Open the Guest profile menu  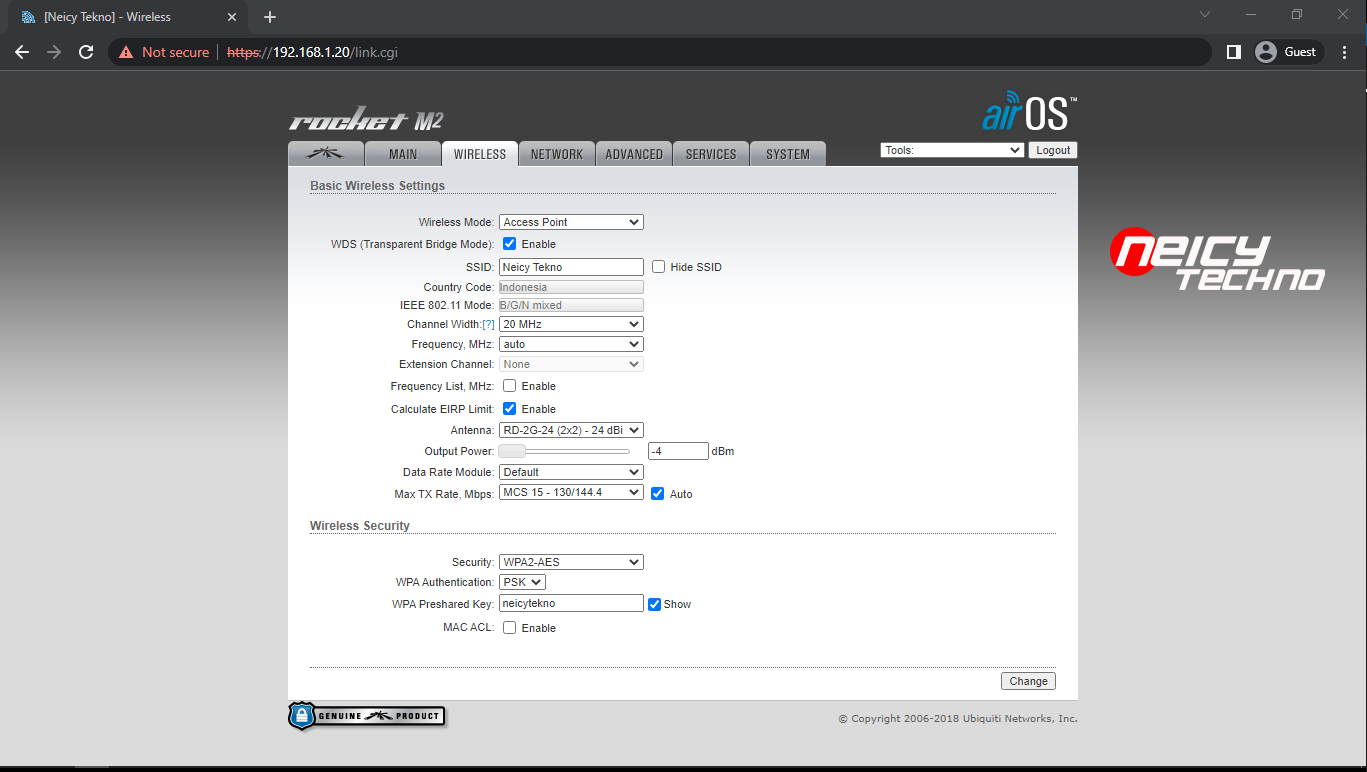pyautogui.click(x=1288, y=52)
